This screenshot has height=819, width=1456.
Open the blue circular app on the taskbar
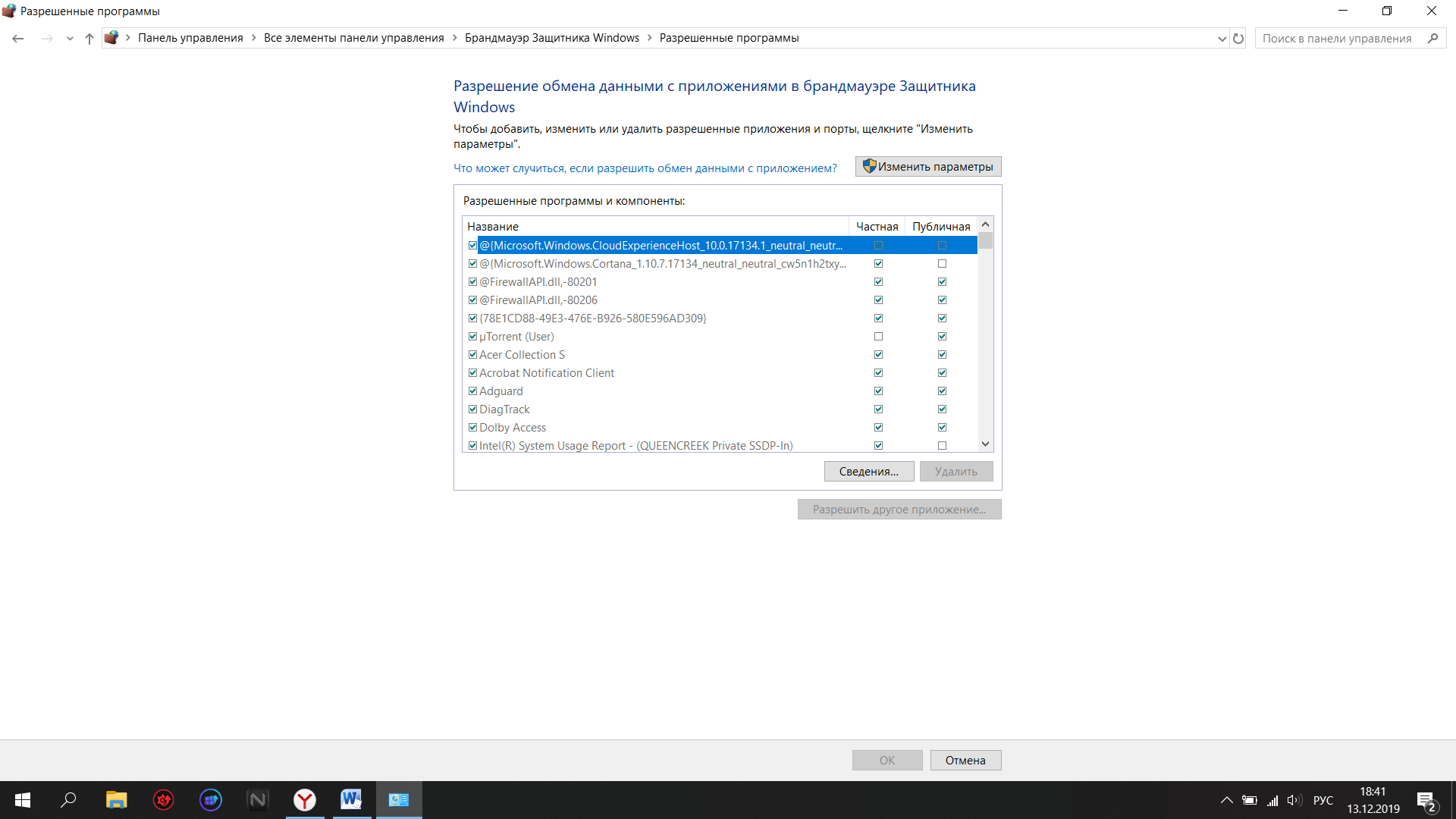click(211, 800)
